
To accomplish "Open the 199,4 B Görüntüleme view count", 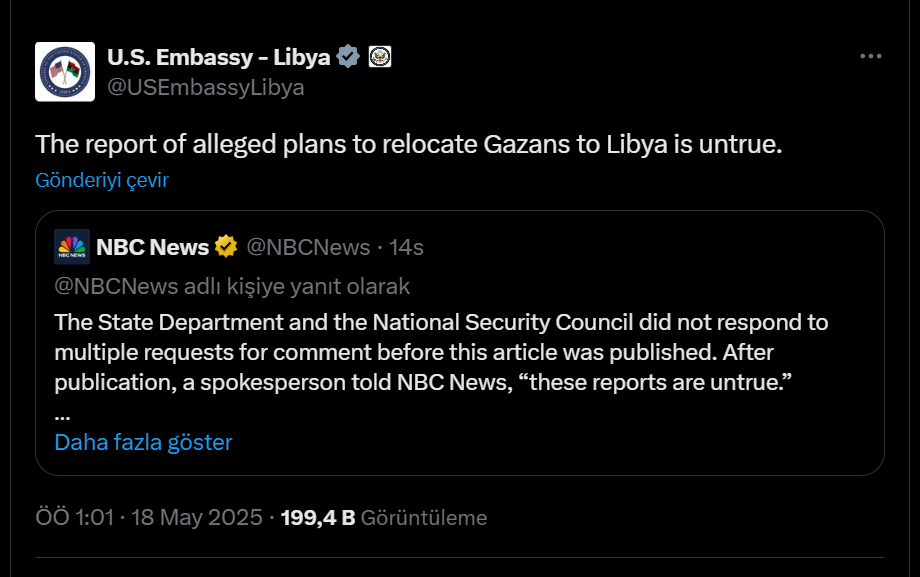I will pos(384,518).
